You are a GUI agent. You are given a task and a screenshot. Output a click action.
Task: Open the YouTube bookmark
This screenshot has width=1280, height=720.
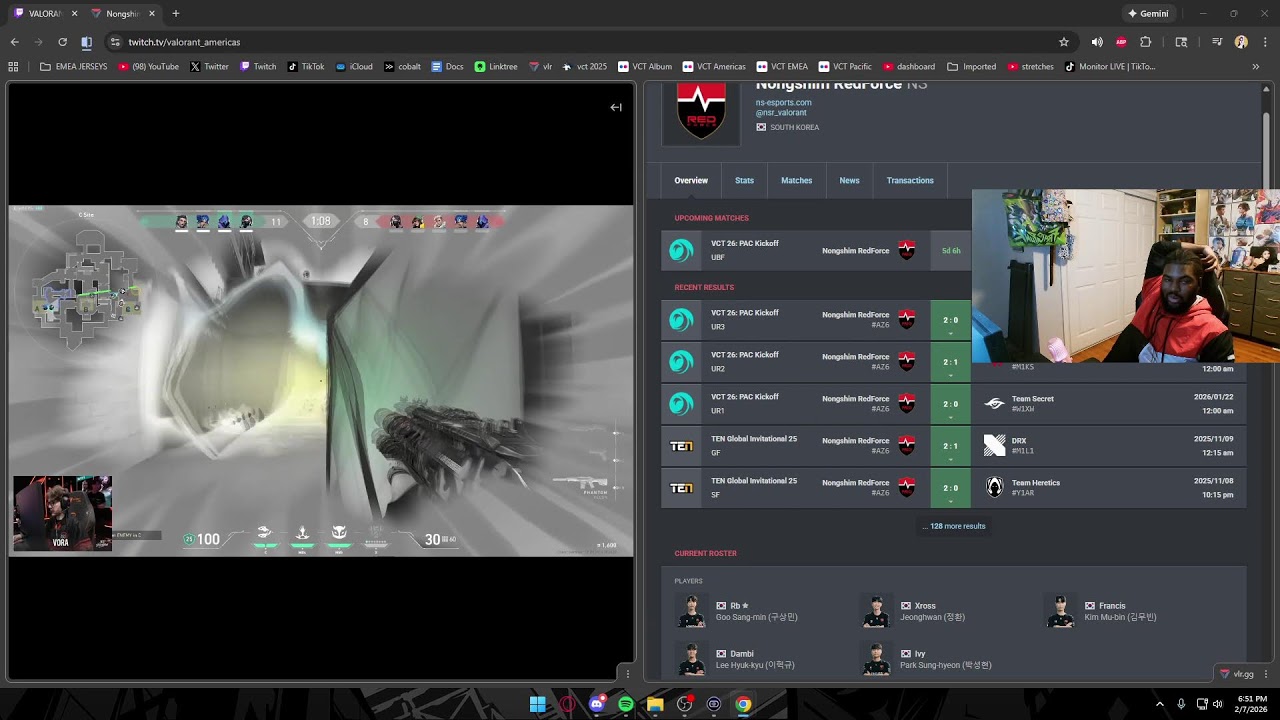coord(149,67)
